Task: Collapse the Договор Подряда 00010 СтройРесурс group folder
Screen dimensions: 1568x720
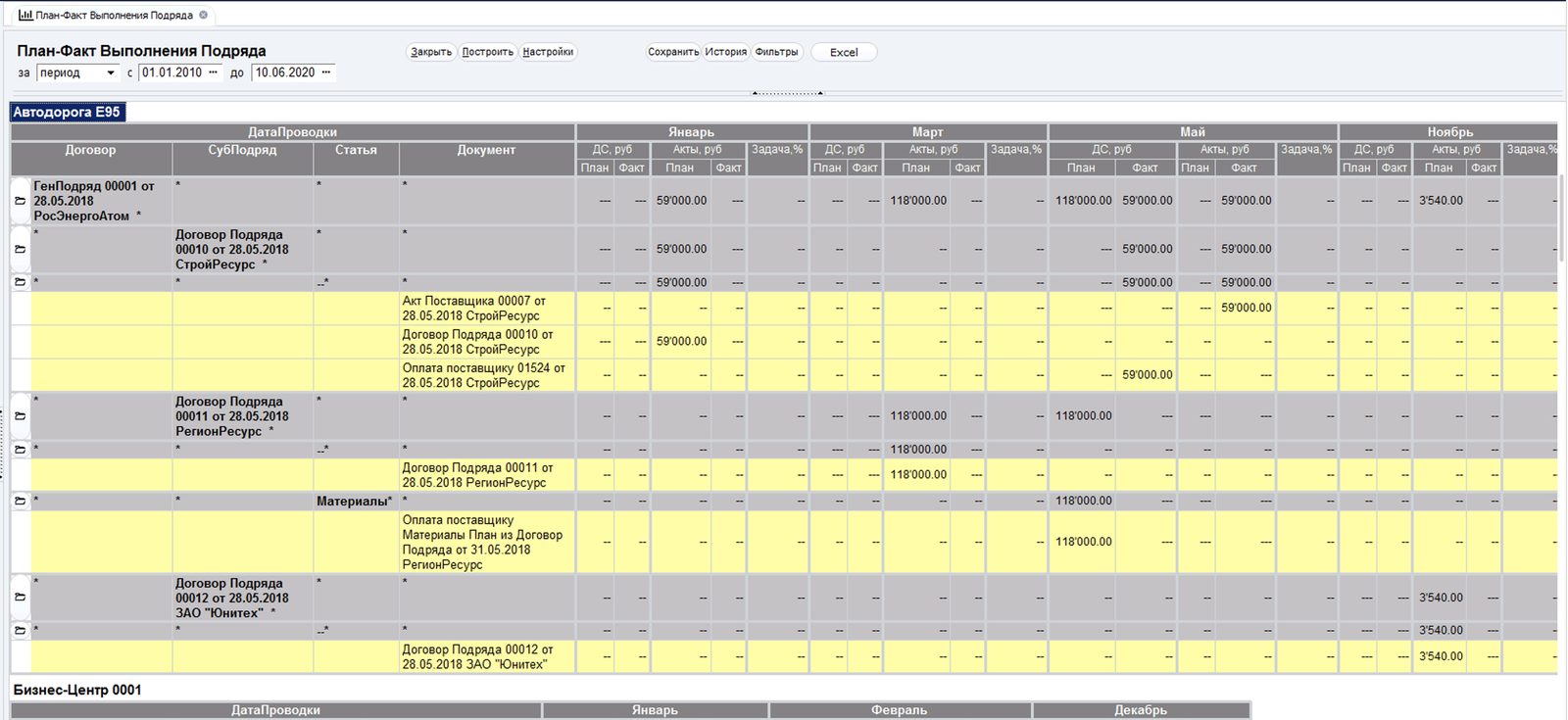Action: (20, 249)
